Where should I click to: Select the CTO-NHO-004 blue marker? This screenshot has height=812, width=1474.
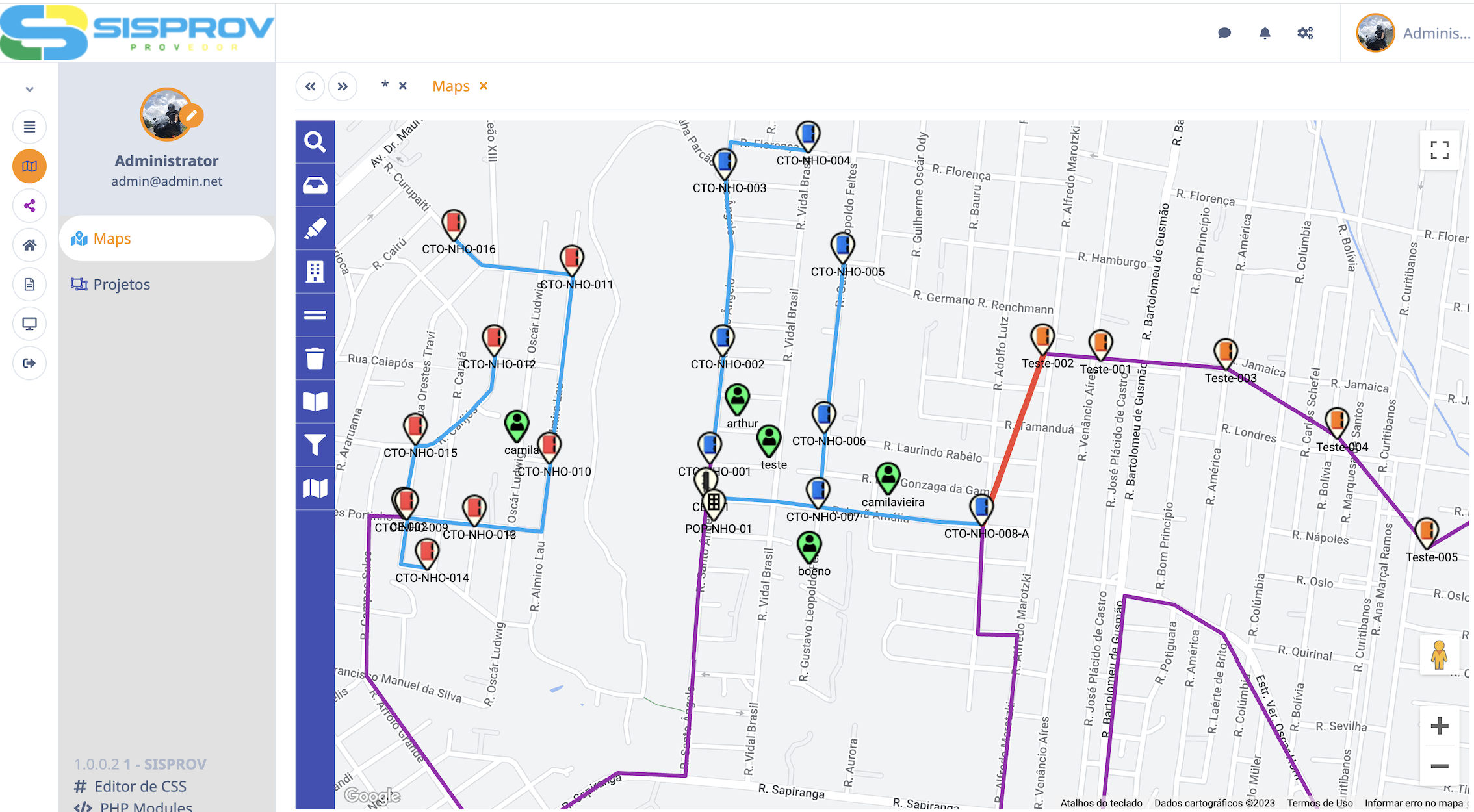[808, 136]
